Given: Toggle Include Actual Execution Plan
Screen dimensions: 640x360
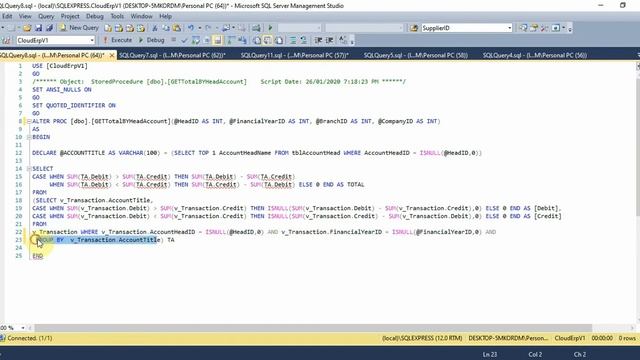Looking at the screenshot, I should point(231,40).
